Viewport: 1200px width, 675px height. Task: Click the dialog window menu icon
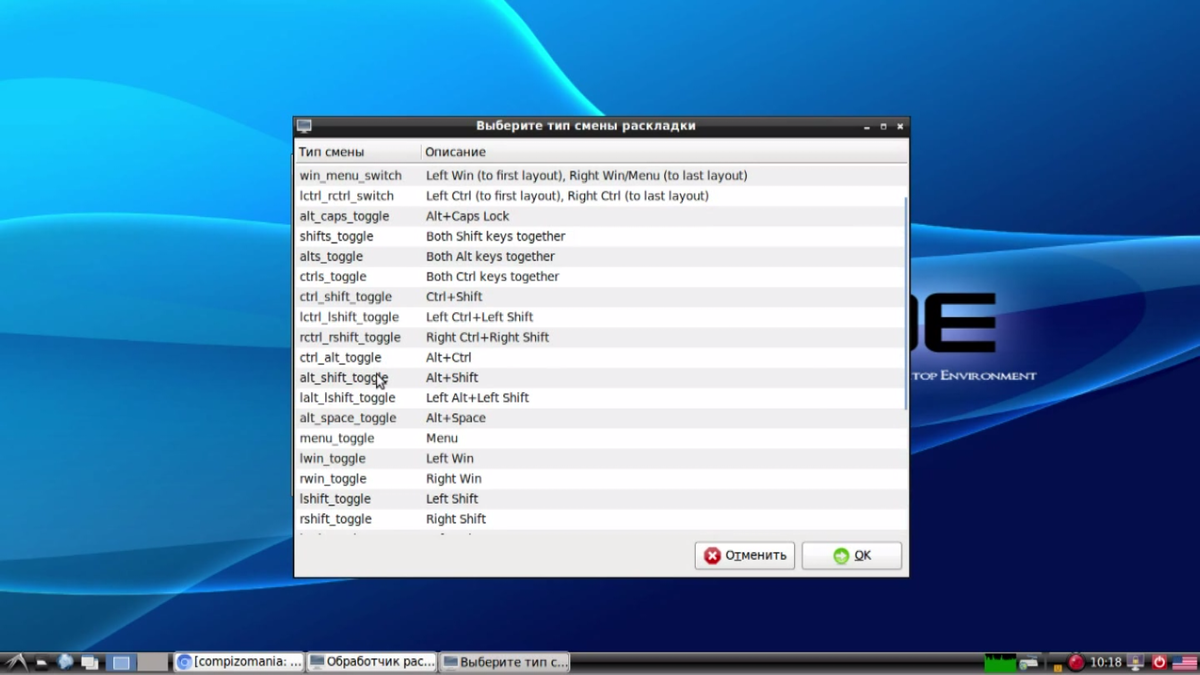coord(305,126)
